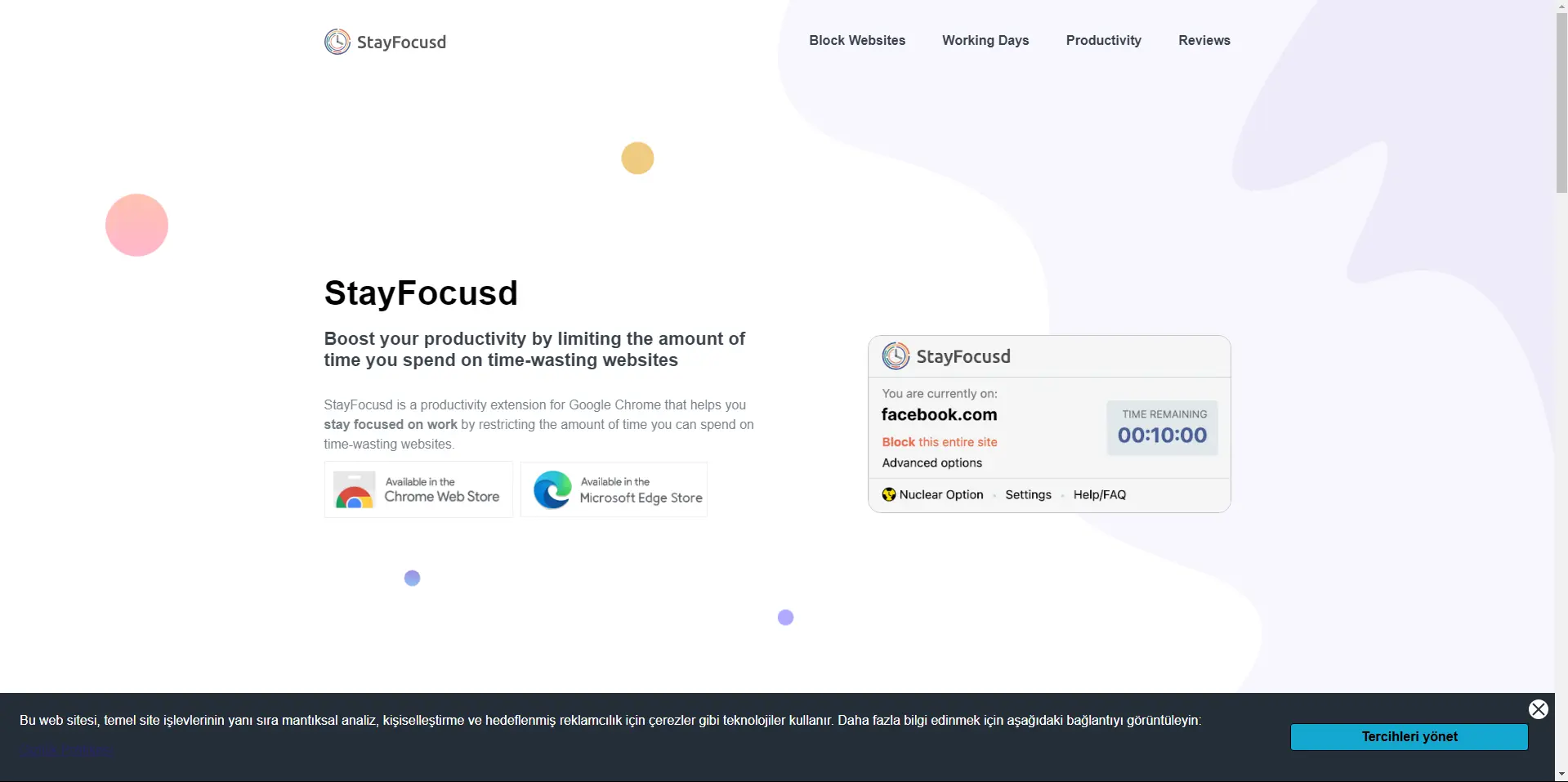Screen dimensions: 1568x782
Task: Click the facebook.com site name
Action: coord(939,414)
